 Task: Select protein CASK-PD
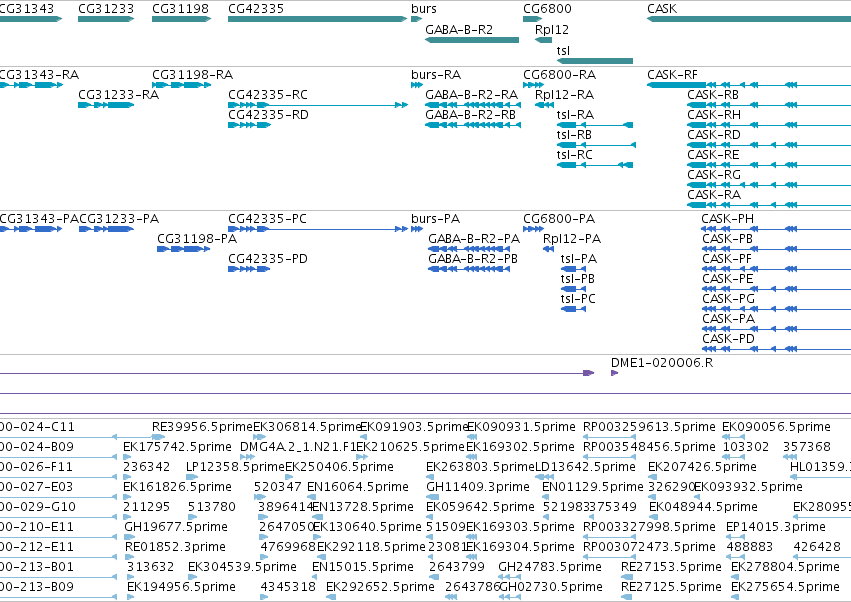click(777, 350)
